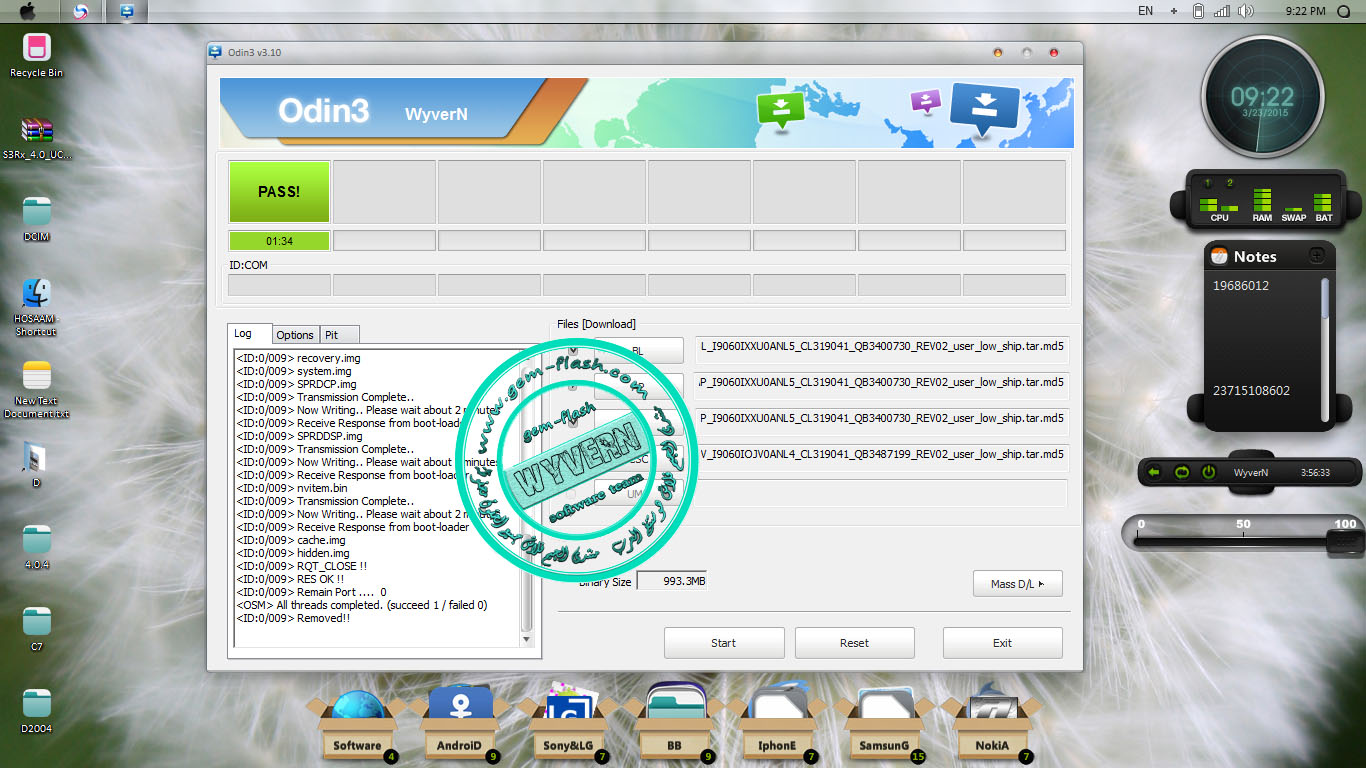Viewport: 1366px width, 768px height.
Task: Click the Reset button in Odin3
Action: tap(855, 643)
